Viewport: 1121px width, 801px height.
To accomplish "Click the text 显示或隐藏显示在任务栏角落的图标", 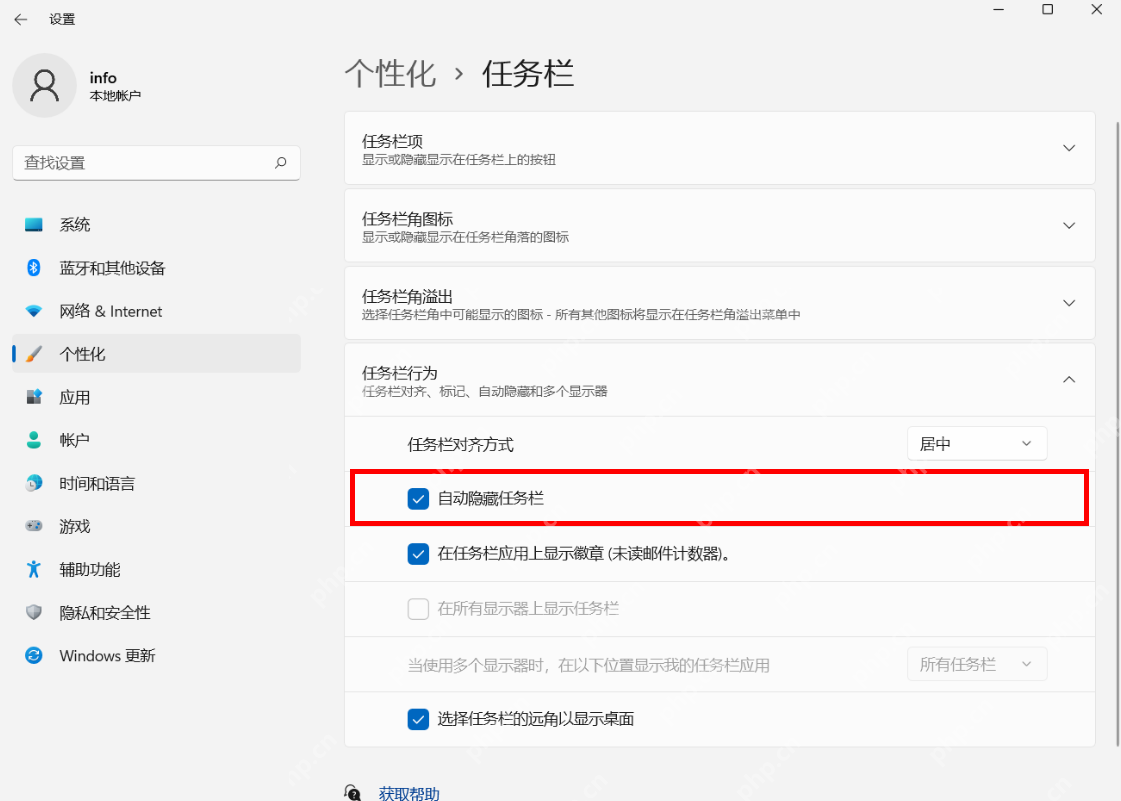I will click(x=465, y=237).
